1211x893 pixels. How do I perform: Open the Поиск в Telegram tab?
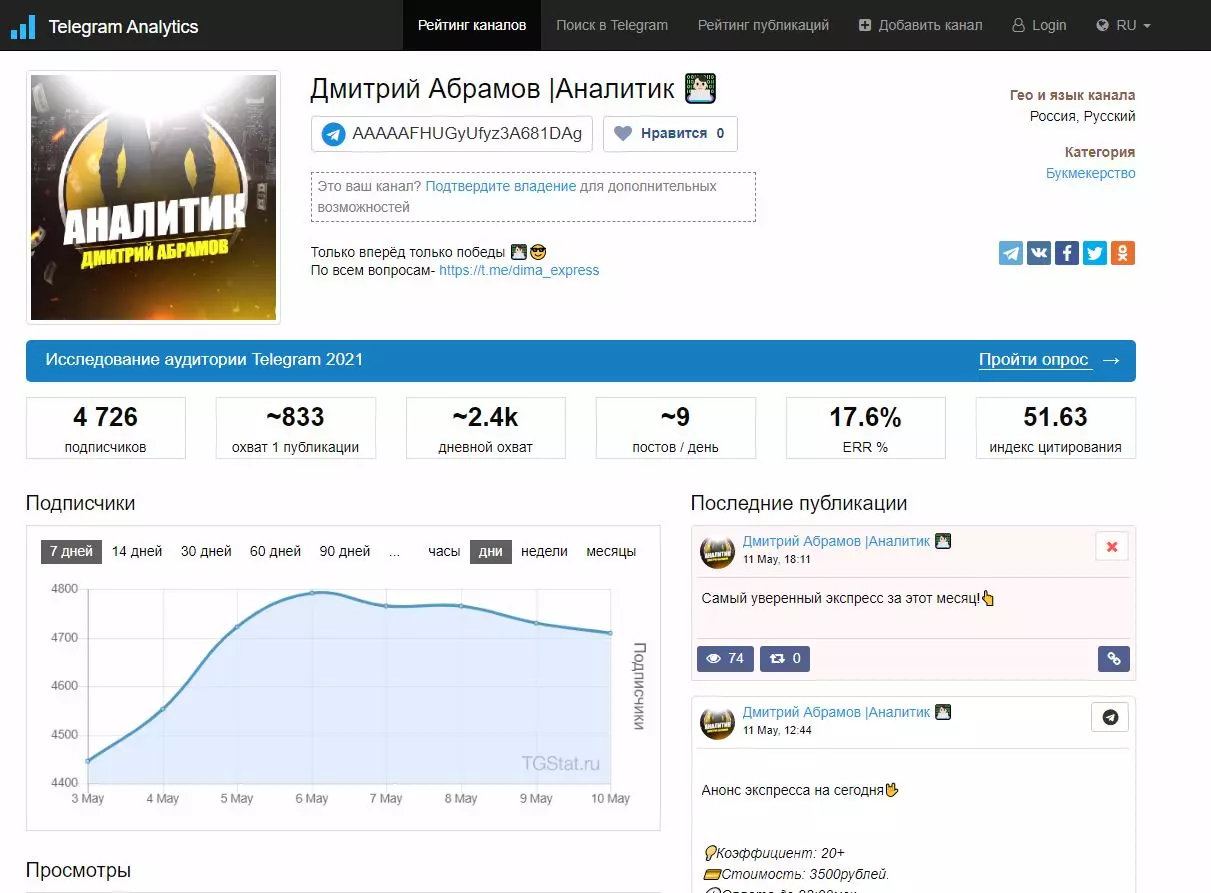tap(612, 25)
